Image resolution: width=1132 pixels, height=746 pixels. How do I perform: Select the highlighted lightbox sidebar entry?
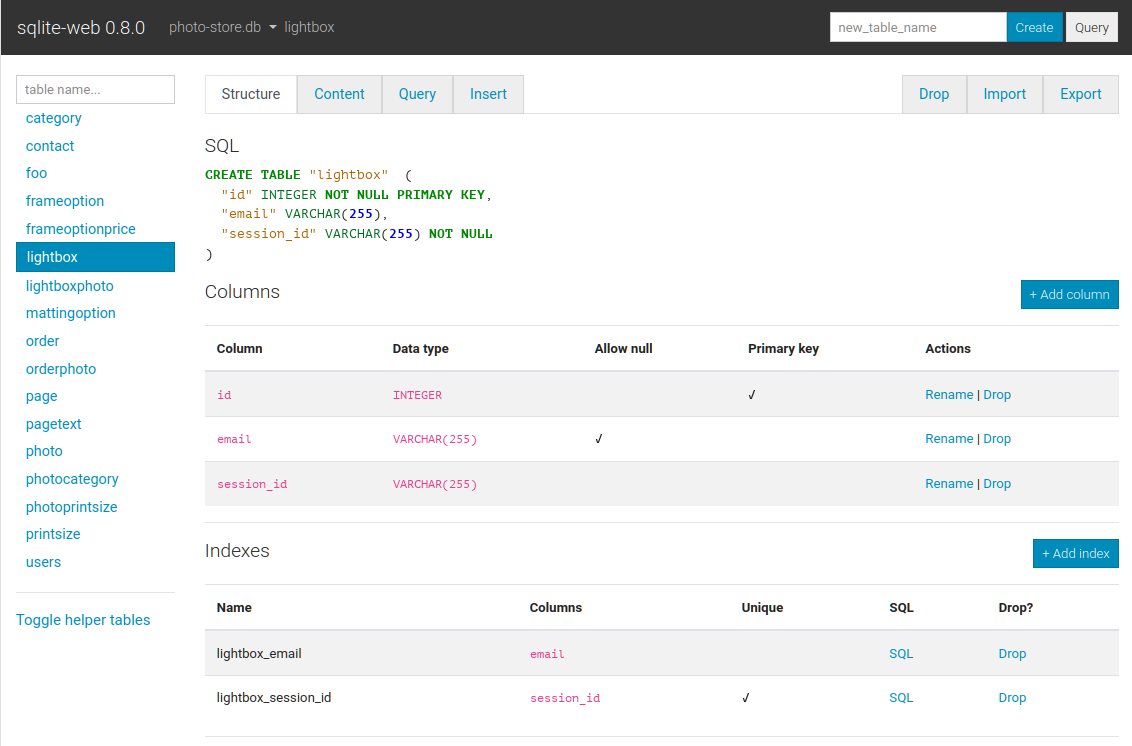click(95, 257)
